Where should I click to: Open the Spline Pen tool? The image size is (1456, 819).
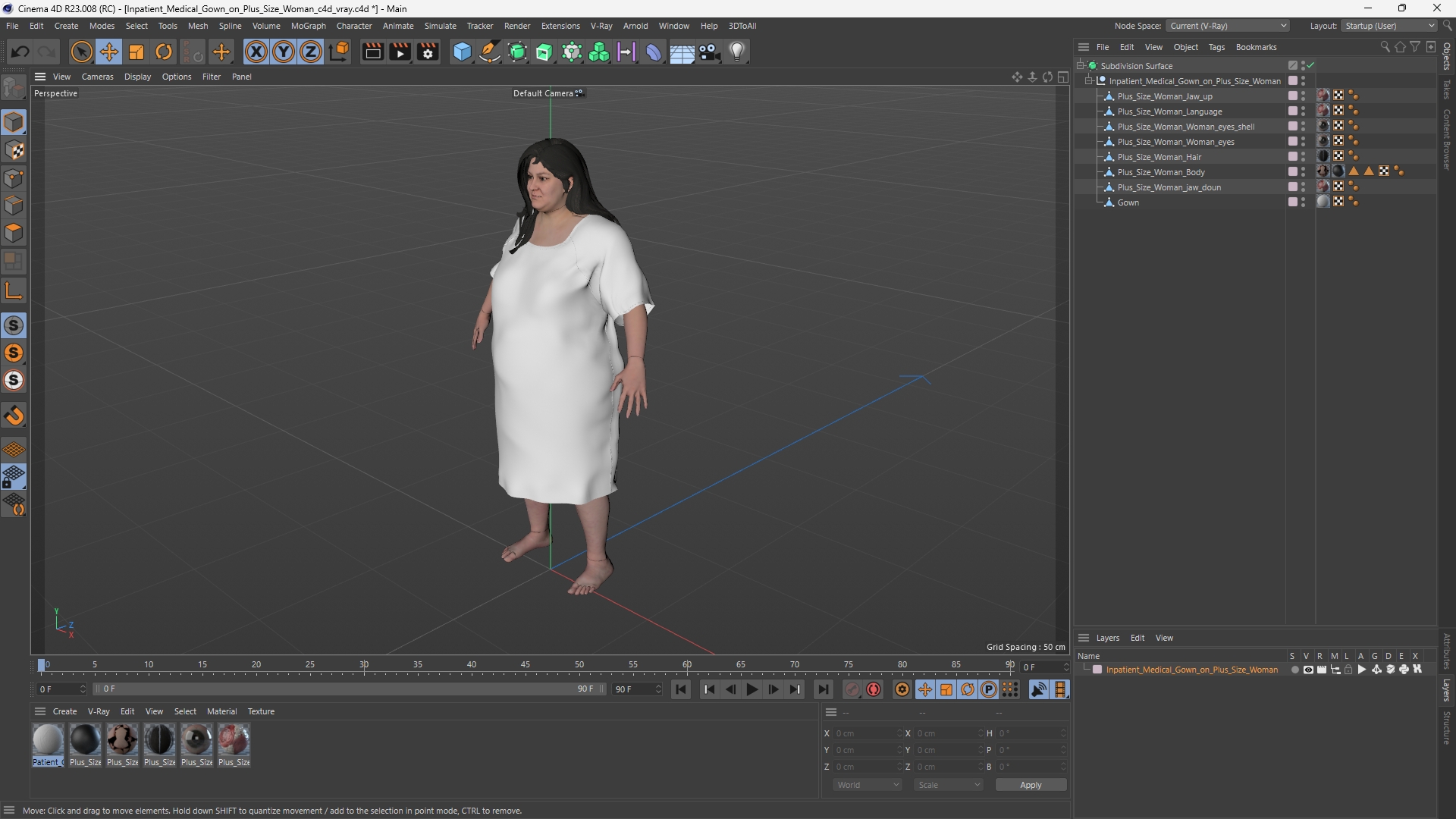click(x=490, y=52)
